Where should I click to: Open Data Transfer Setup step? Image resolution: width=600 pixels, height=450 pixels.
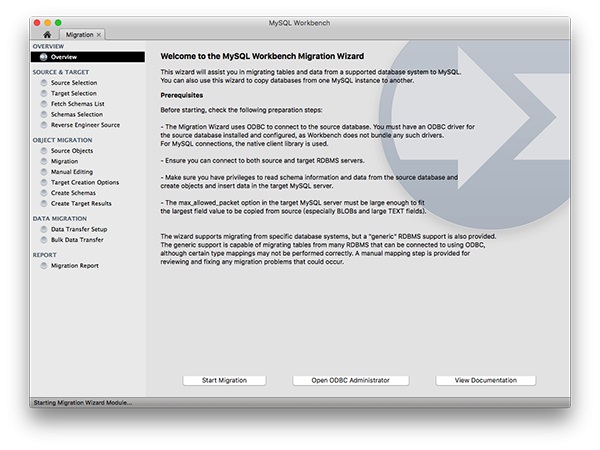(x=79, y=229)
